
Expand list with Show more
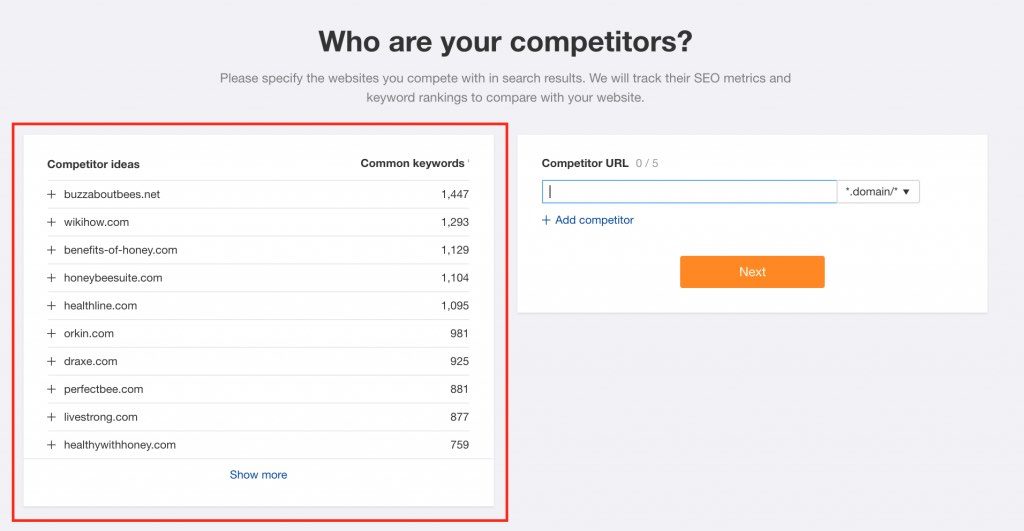point(258,475)
